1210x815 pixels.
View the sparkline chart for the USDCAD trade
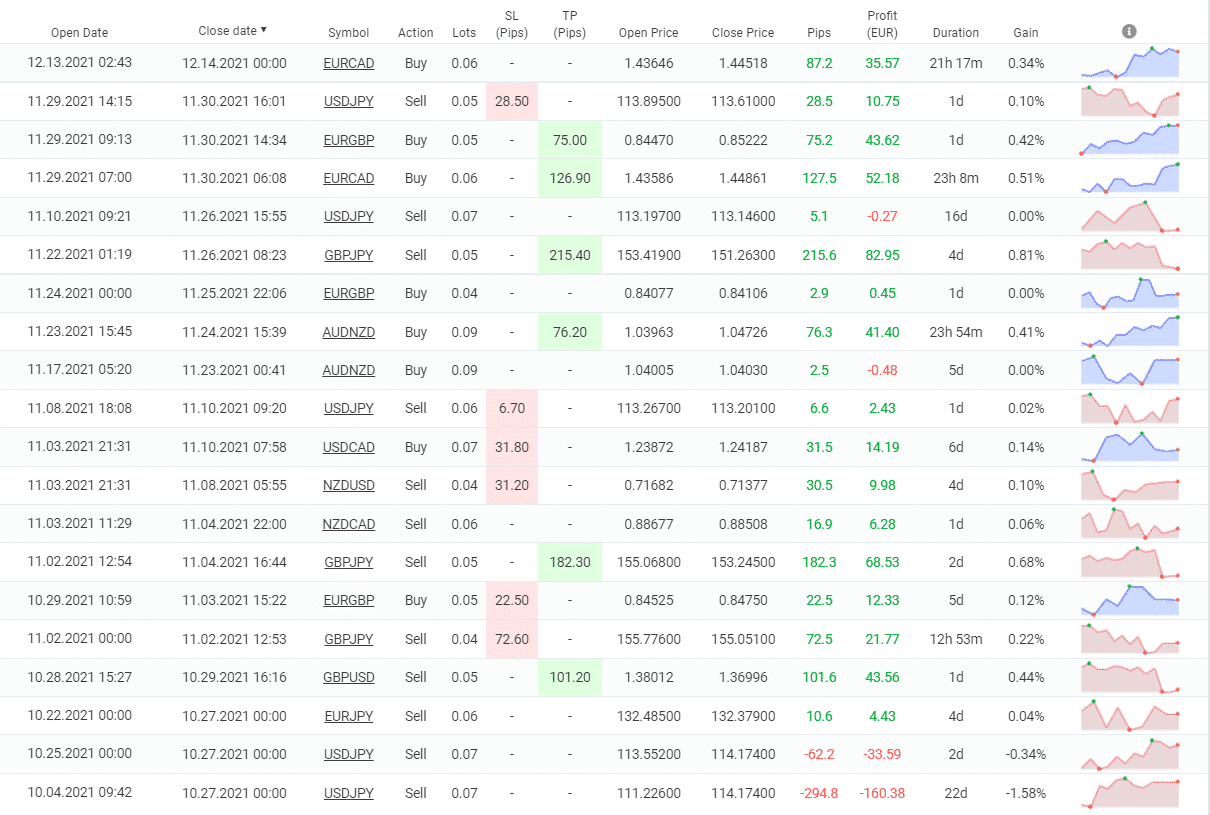tap(1130, 446)
